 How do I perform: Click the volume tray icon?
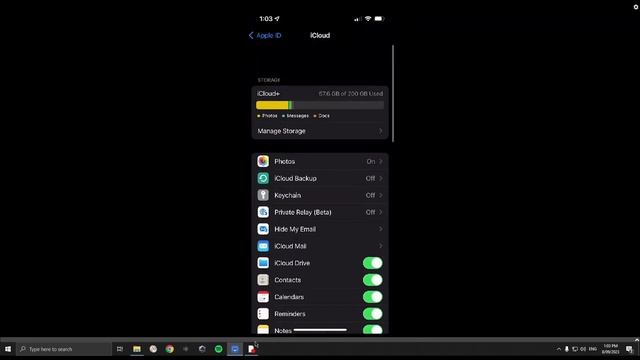coord(583,349)
